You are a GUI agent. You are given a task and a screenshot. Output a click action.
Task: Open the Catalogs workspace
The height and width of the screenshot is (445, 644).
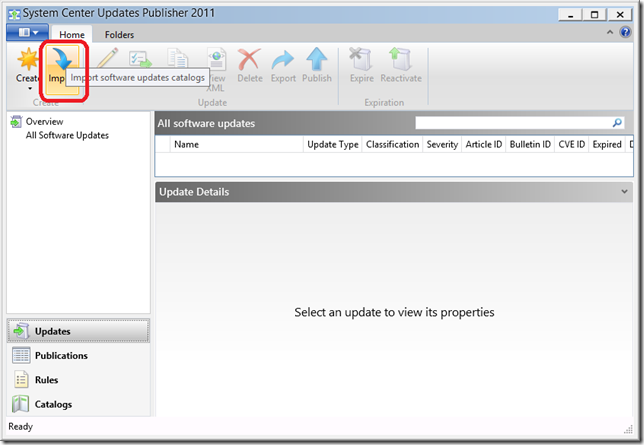click(x=78, y=404)
